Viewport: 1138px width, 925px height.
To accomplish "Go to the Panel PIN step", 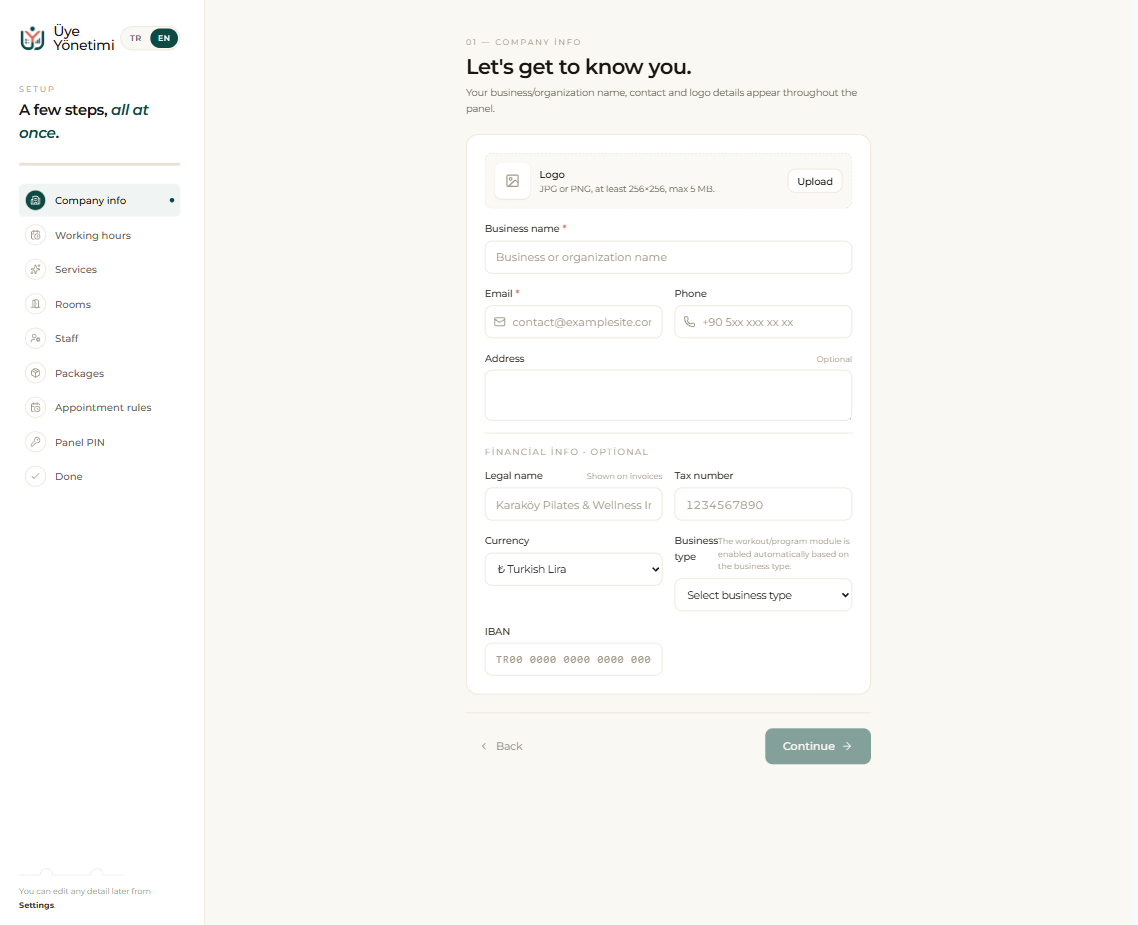I will click(x=99, y=442).
